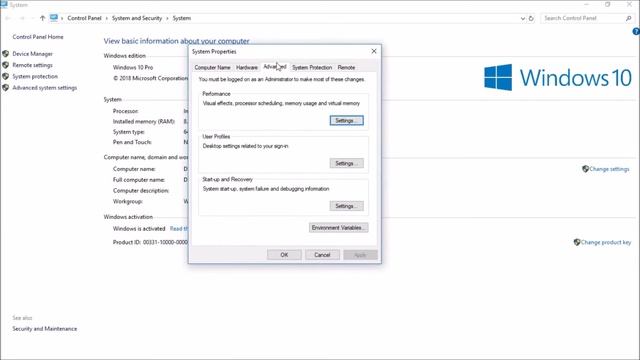Click Change settings link
This screenshot has width=640, height=360.
pyautogui.click(x=609, y=169)
